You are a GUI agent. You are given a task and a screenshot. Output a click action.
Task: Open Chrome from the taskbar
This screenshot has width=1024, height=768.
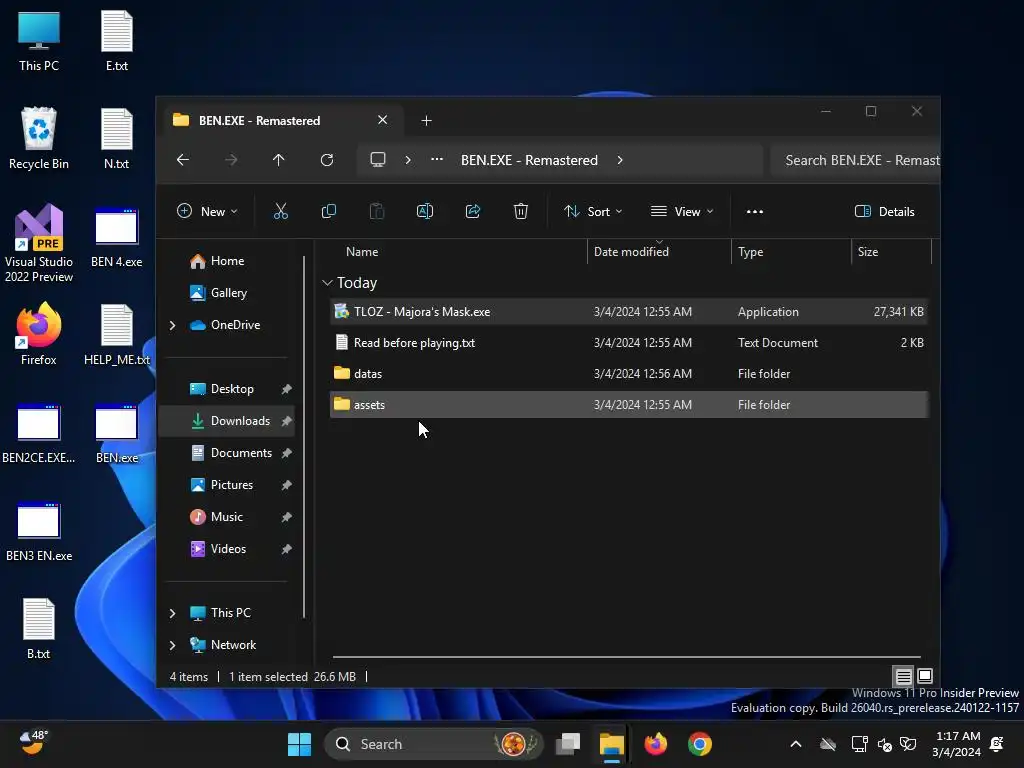pos(699,744)
